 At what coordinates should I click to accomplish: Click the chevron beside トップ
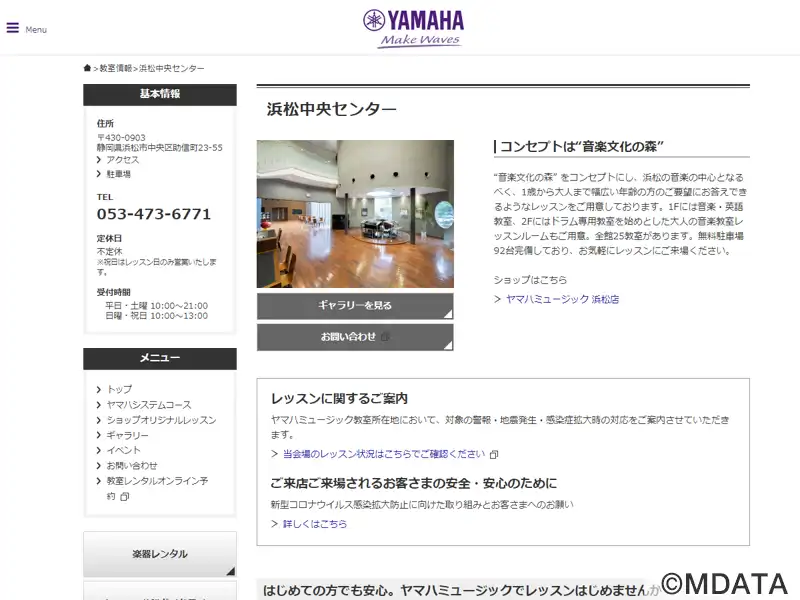(98, 389)
